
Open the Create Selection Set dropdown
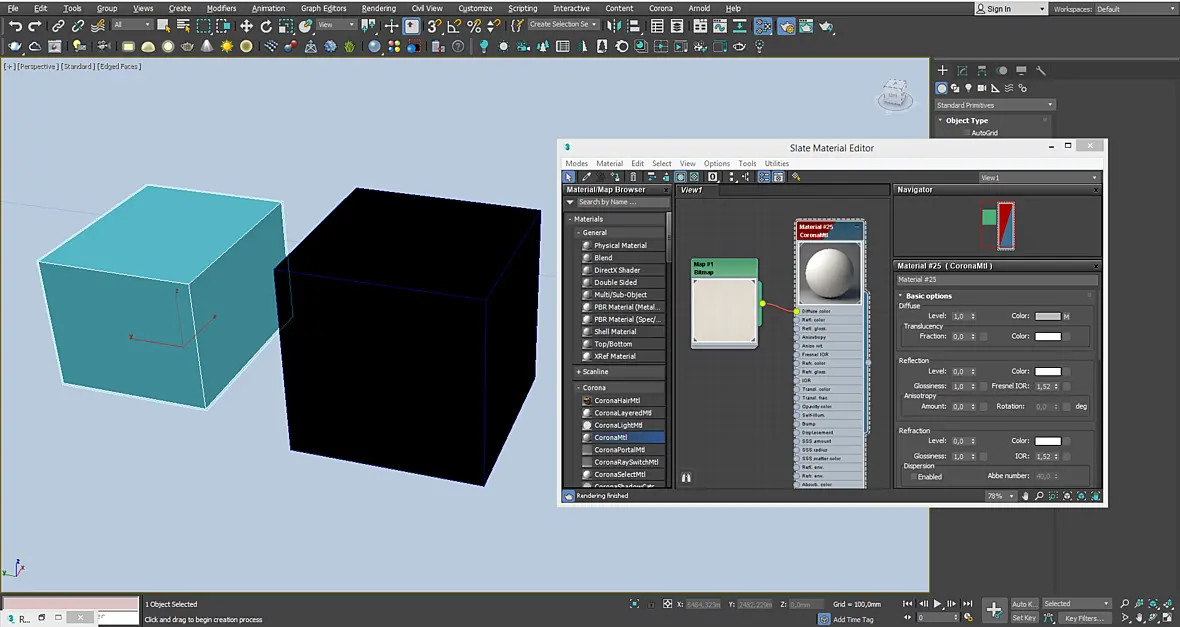click(562, 24)
